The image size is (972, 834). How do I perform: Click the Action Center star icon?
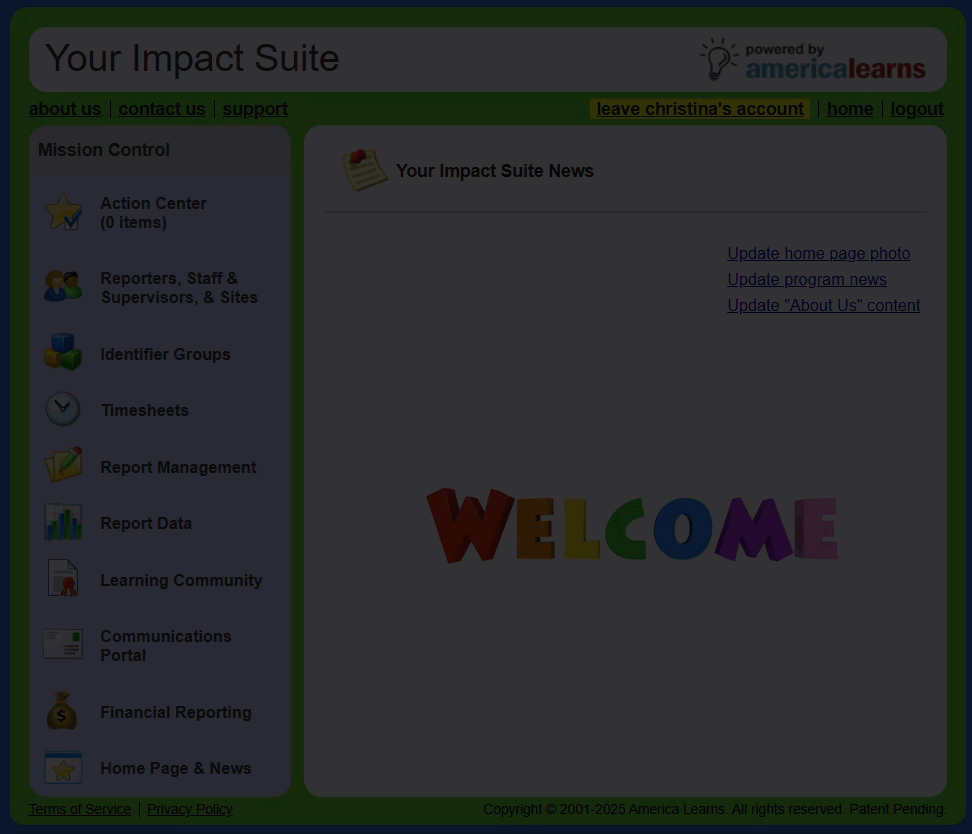pyautogui.click(x=64, y=212)
